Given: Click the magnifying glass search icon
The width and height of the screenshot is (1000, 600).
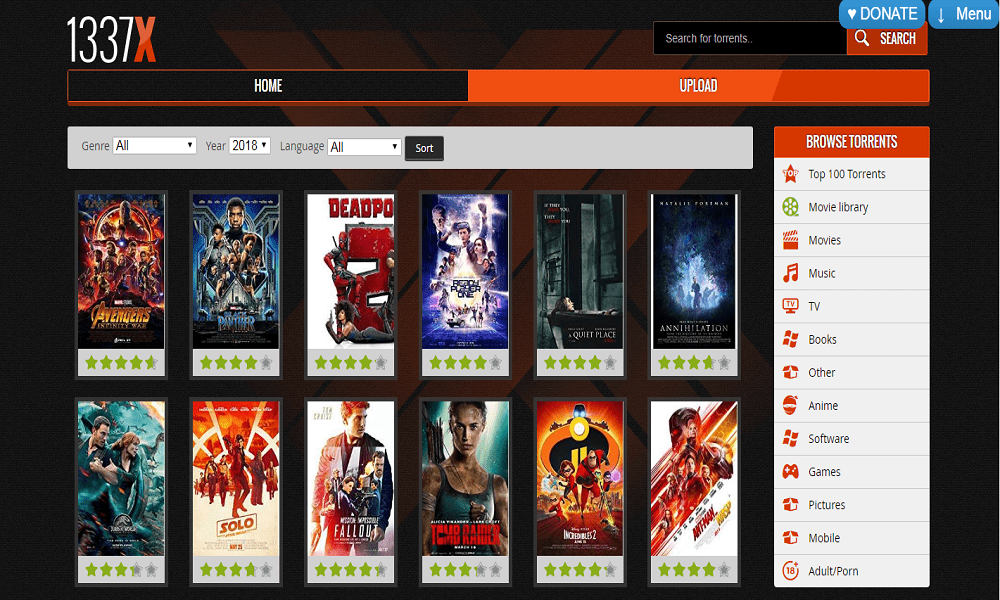Looking at the screenshot, I should click(862, 38).
